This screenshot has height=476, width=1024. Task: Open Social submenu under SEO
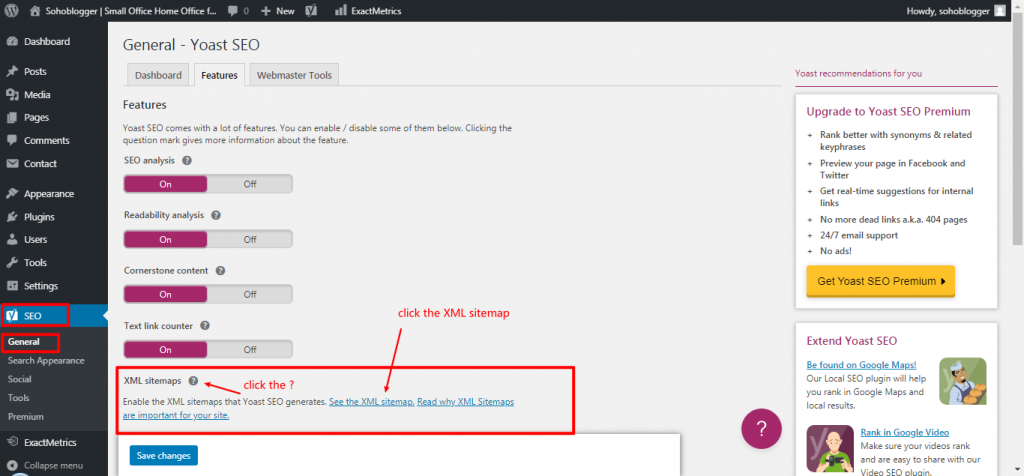(20, 379)
